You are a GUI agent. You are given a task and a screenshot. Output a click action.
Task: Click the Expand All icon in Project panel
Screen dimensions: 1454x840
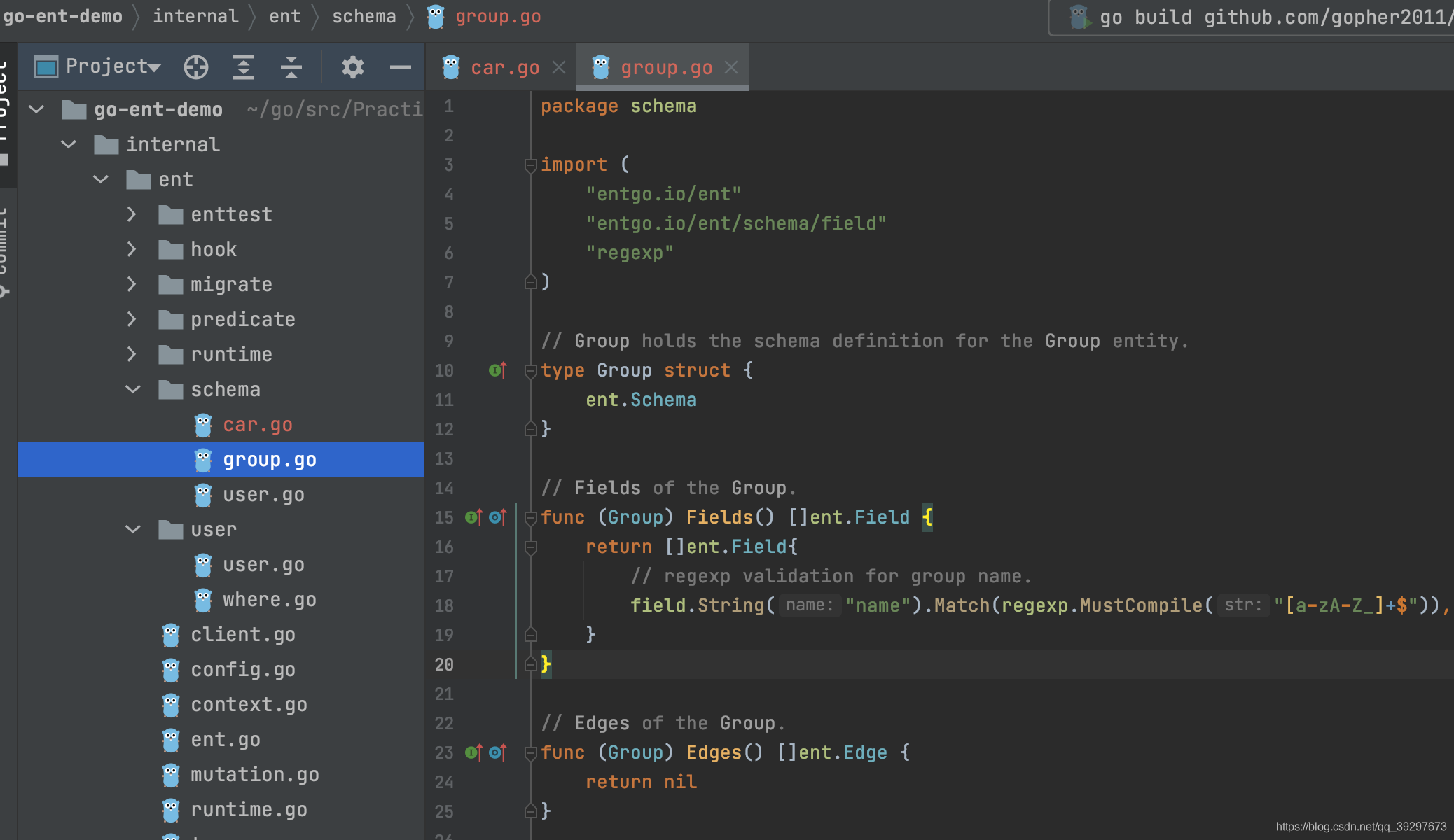[243, 67]
